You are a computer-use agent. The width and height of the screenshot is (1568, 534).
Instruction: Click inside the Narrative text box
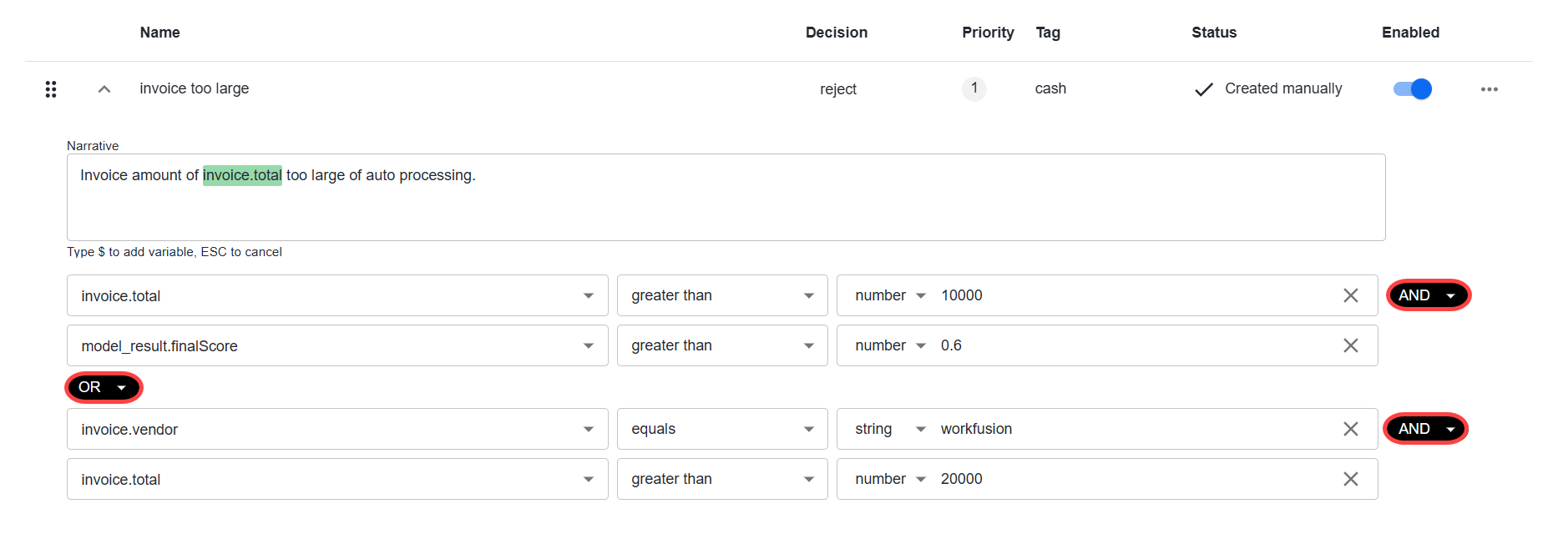coord(726,197)
